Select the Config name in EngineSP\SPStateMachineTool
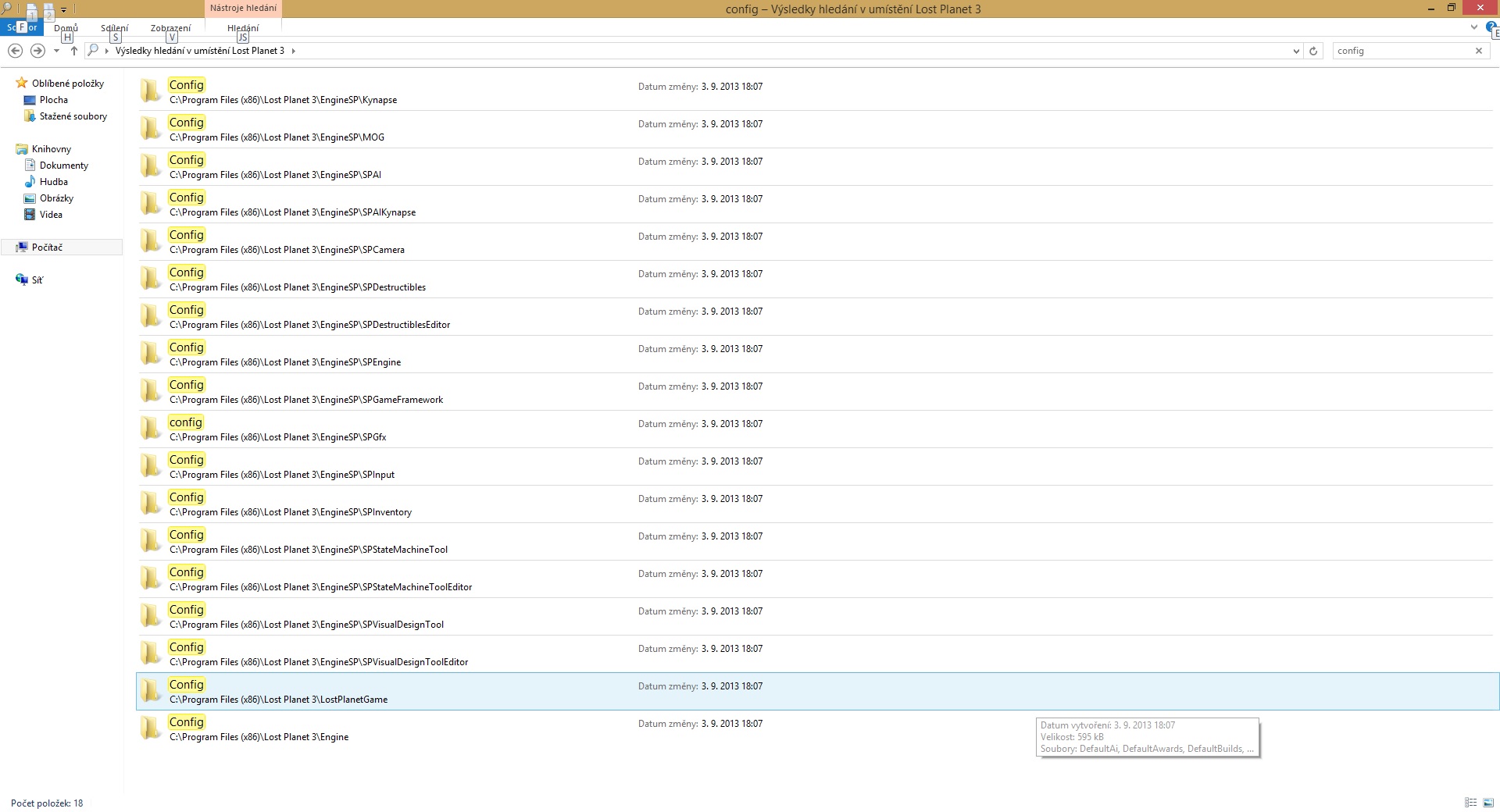Image resolution: width=1500 pixels, height=812 pixels. (x=186, y=535)
